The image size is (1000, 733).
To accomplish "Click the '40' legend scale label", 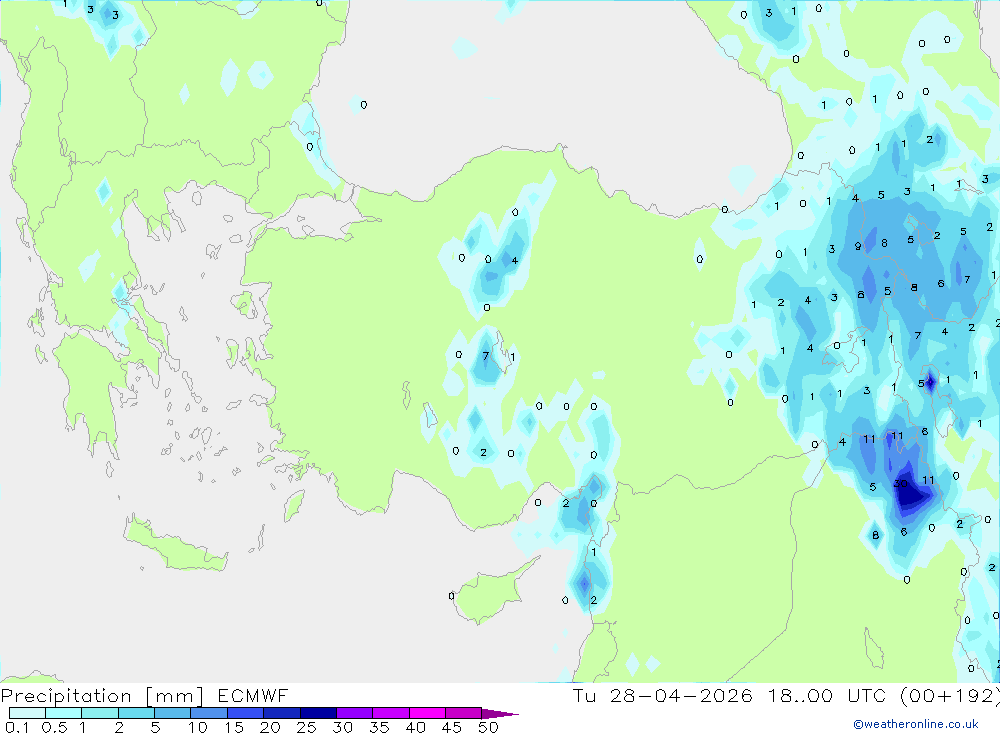I will point(415,727).
